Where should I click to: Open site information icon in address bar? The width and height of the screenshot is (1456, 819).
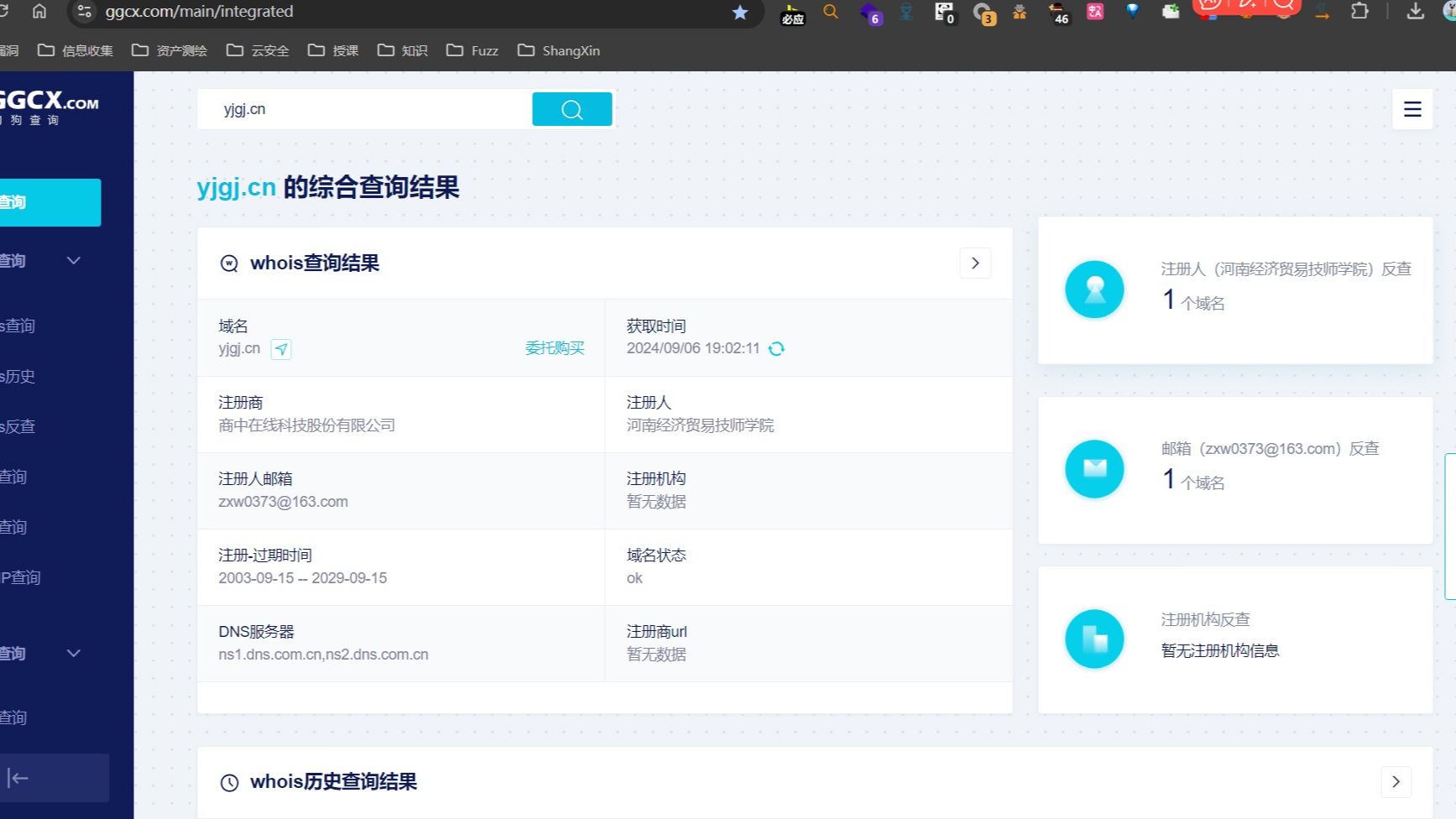pyautogui.click(x=84, y=12)
